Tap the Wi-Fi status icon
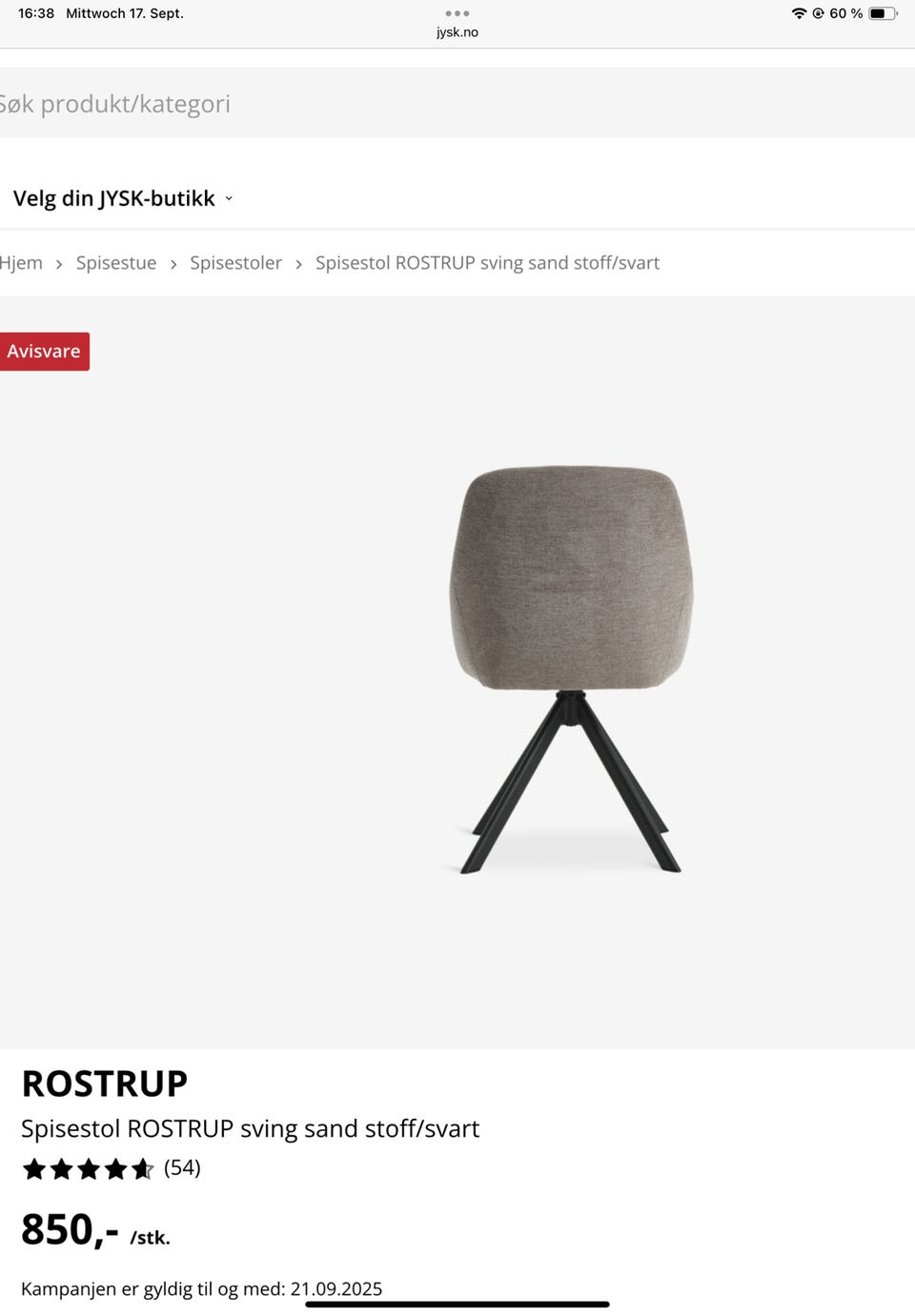 [799, 13]
